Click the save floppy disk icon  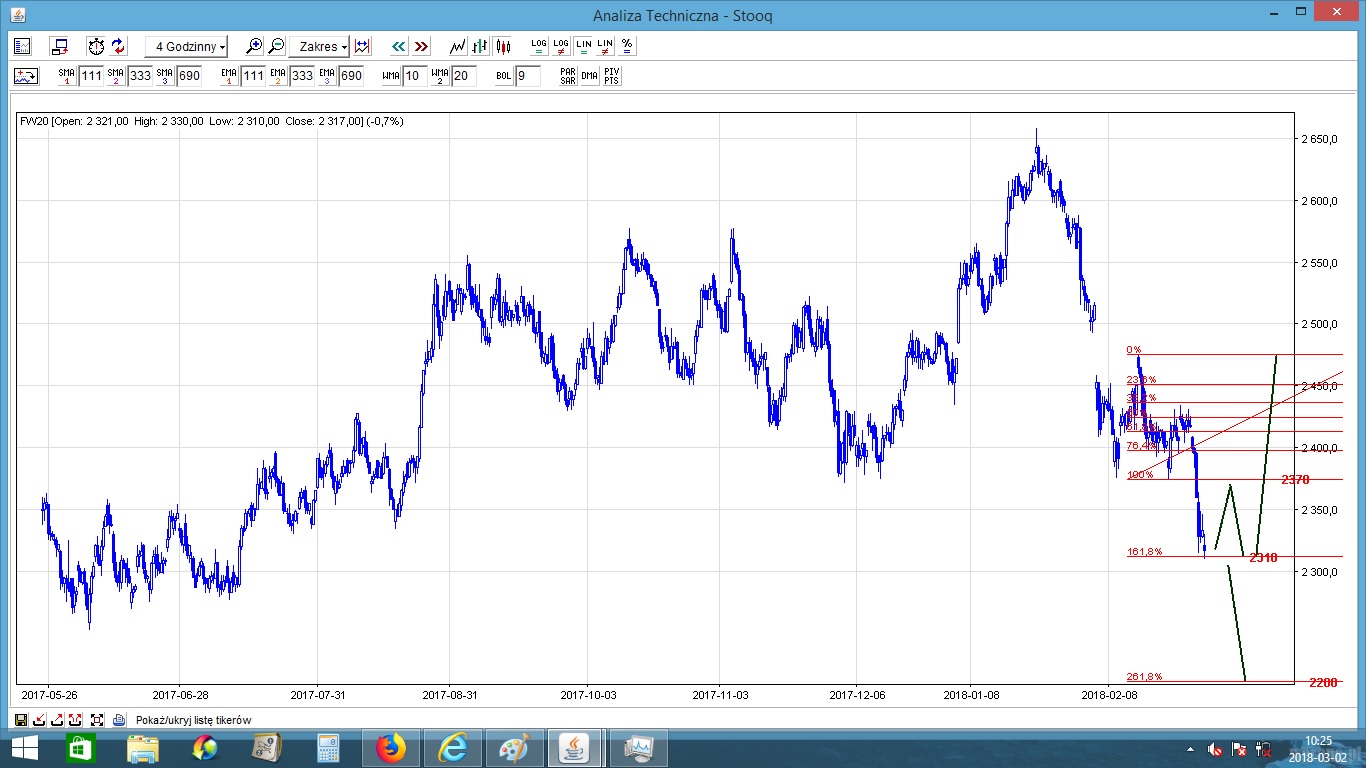pyautogui.click(x=20, y=720)
